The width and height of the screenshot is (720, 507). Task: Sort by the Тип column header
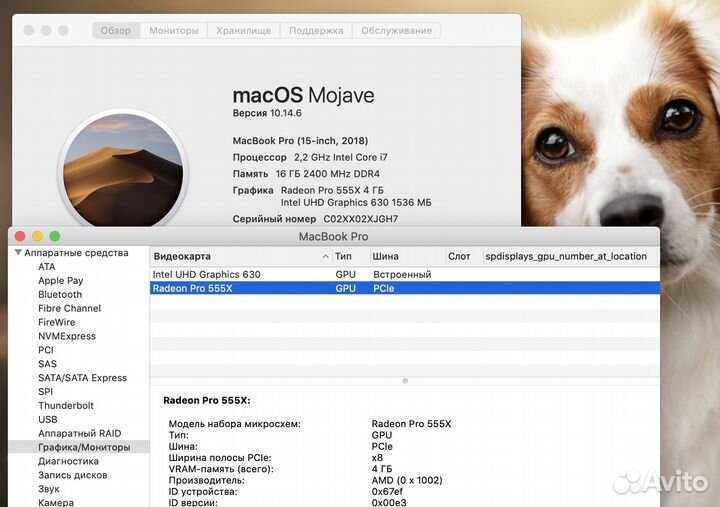click(x=343, y=256)
